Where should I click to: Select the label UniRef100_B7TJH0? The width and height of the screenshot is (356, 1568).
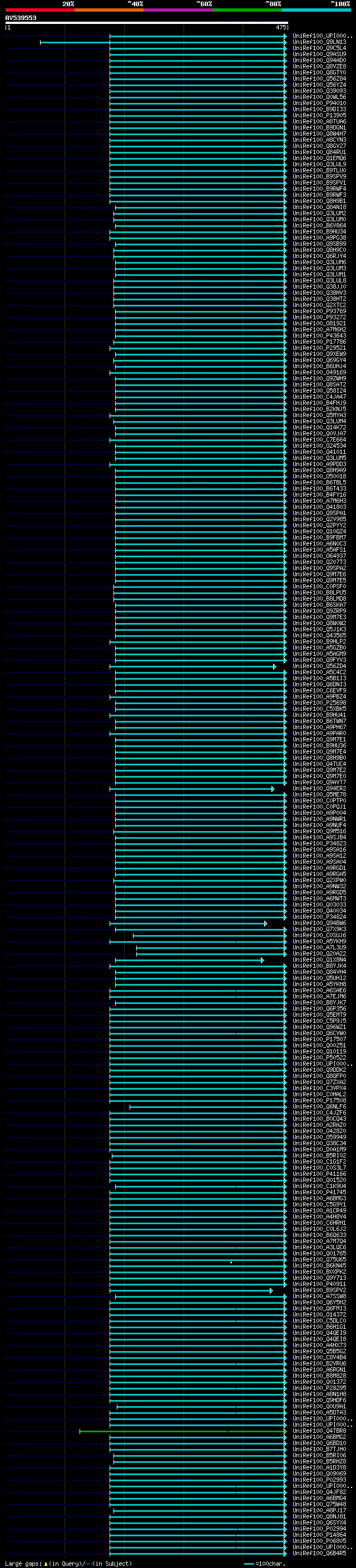pos(319,1450)
